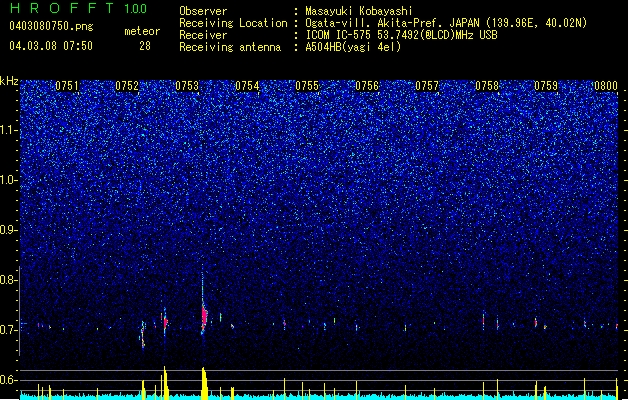Click the meteor count value 28
The width and height of the screenshot is (629, 400).
[145, 46]
